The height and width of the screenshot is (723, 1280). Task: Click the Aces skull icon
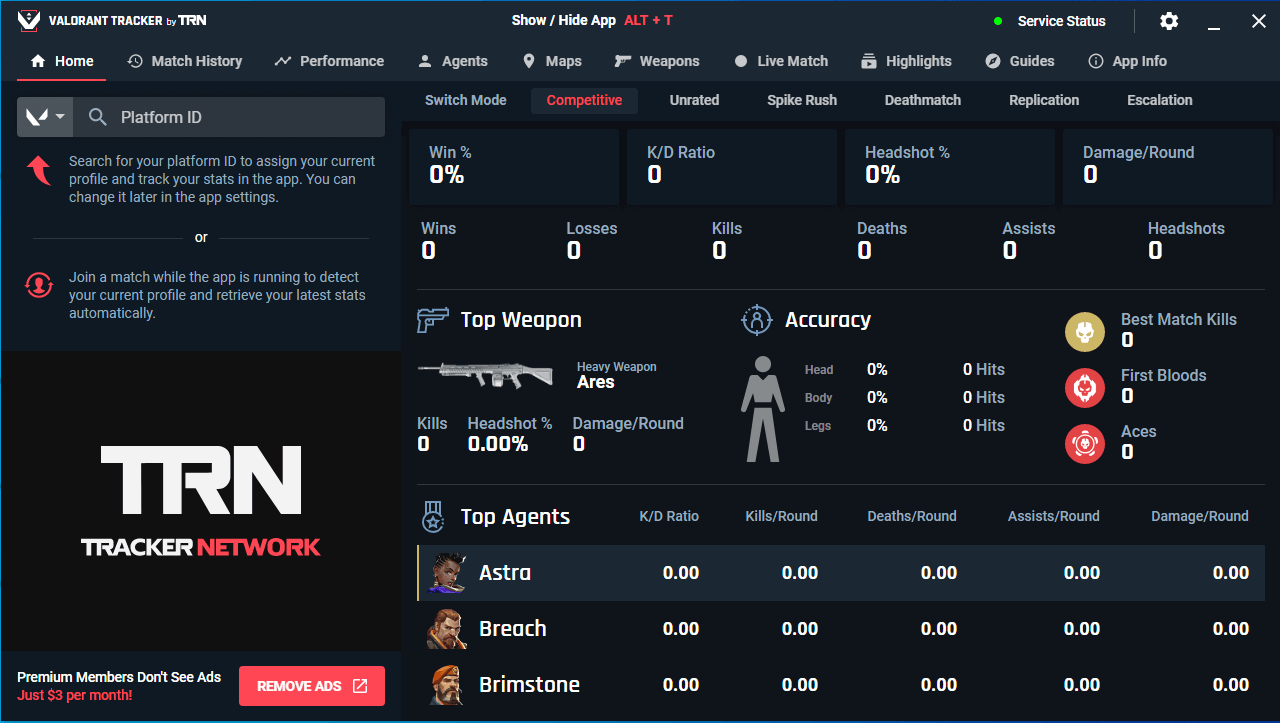pyautogui.click(x=1085, y=443)
